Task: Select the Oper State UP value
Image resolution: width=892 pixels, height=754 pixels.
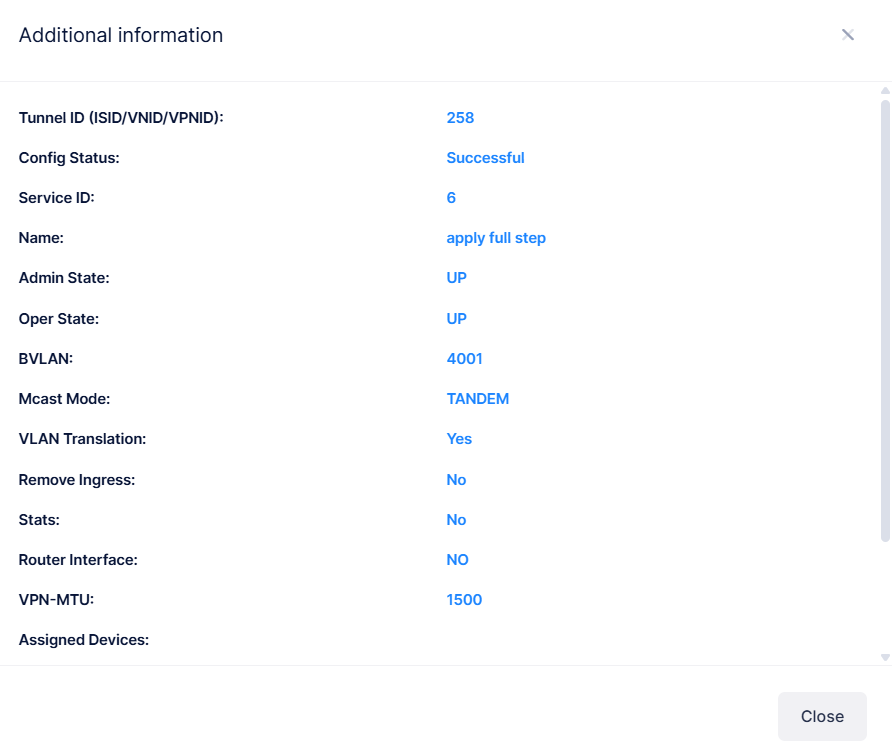Action: click(456, 318)
